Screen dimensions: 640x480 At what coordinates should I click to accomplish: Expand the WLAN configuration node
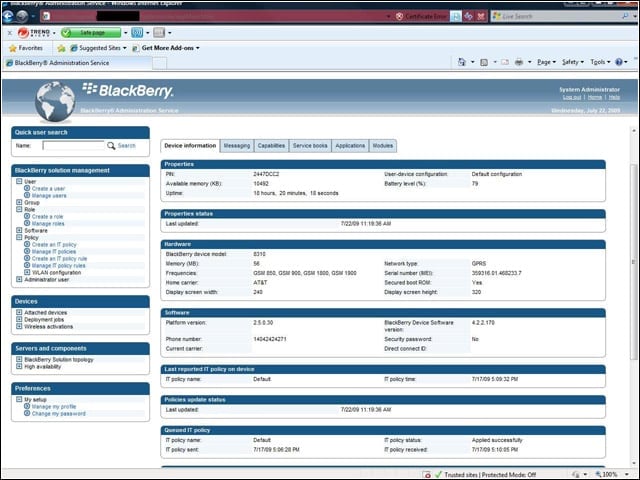point(27,272)
